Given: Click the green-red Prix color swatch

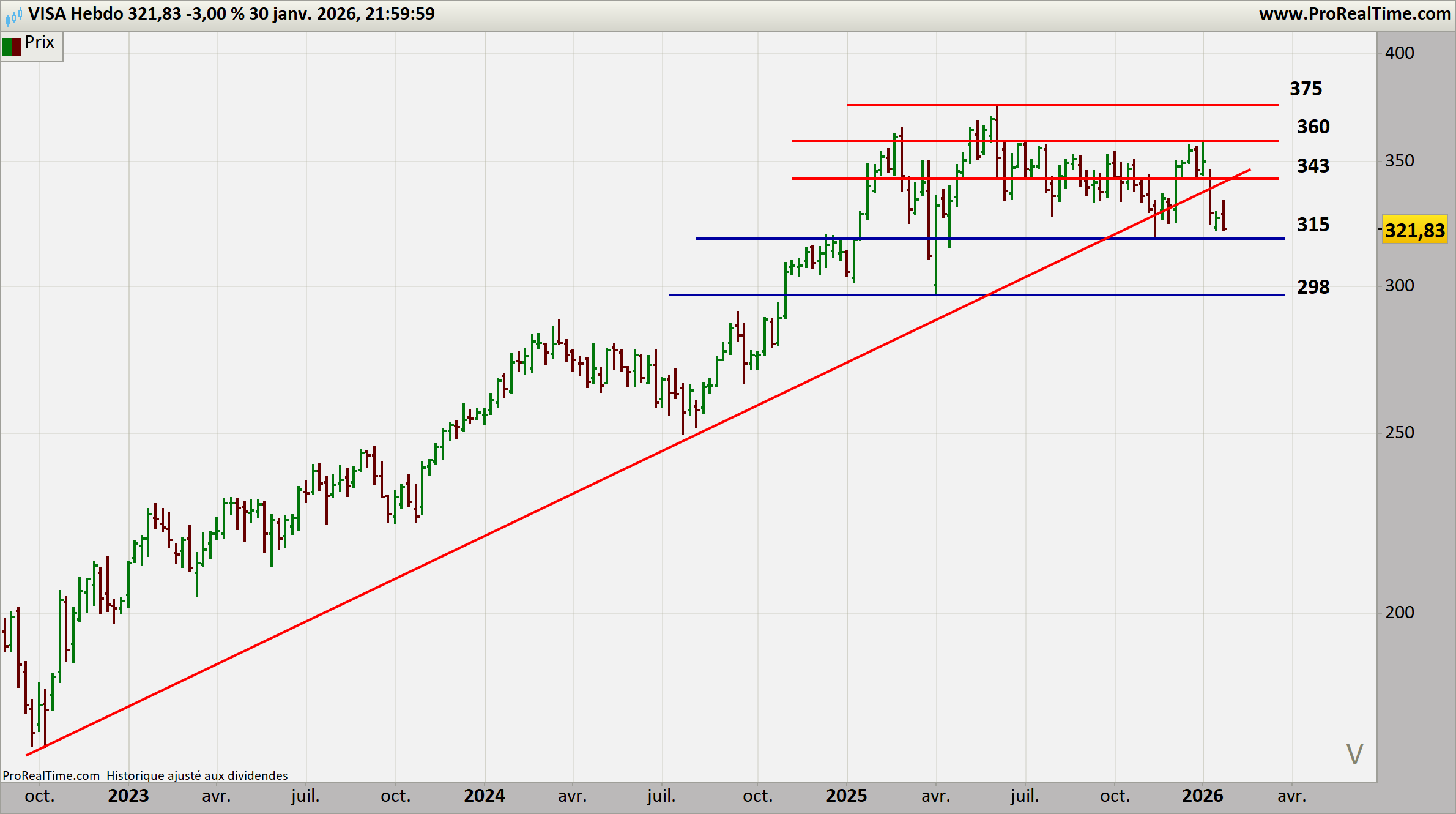Looking at the screenshot, I should (x=12, y=47).
